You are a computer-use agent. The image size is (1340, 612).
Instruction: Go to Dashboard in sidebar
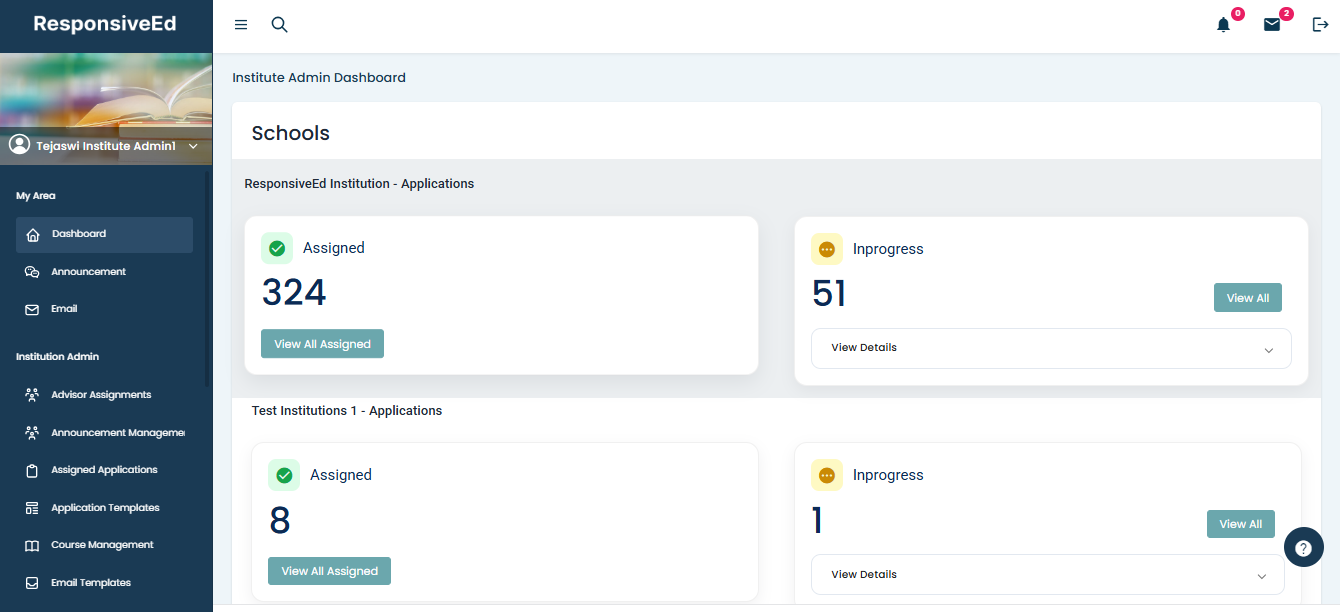pos(104,234)
